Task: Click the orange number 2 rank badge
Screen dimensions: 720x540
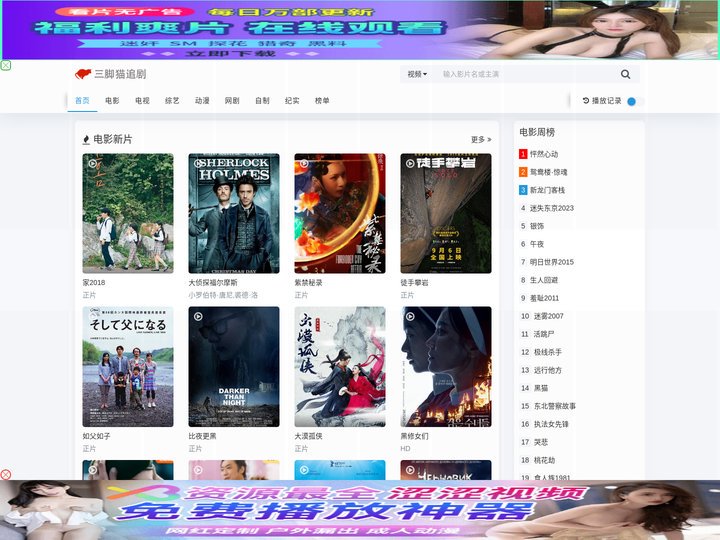Action: (523, 172)
